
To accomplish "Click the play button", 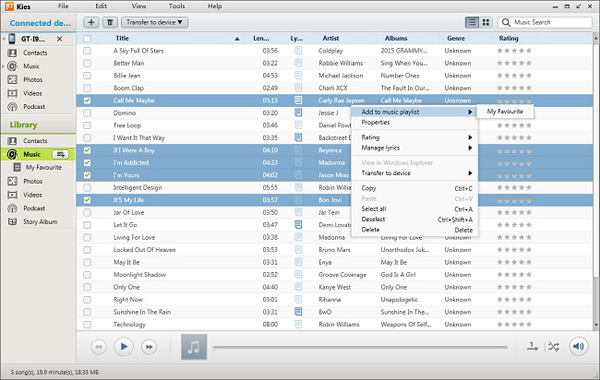I will 124,347.
